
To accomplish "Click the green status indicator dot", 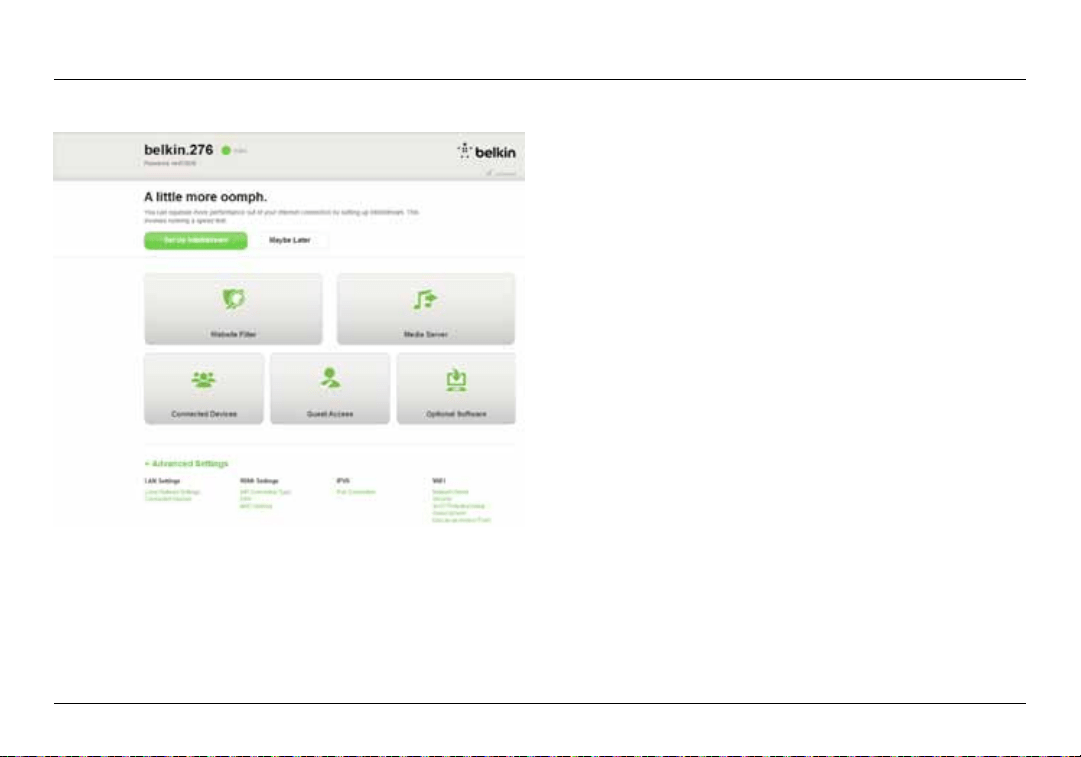I will coord(226,150).
